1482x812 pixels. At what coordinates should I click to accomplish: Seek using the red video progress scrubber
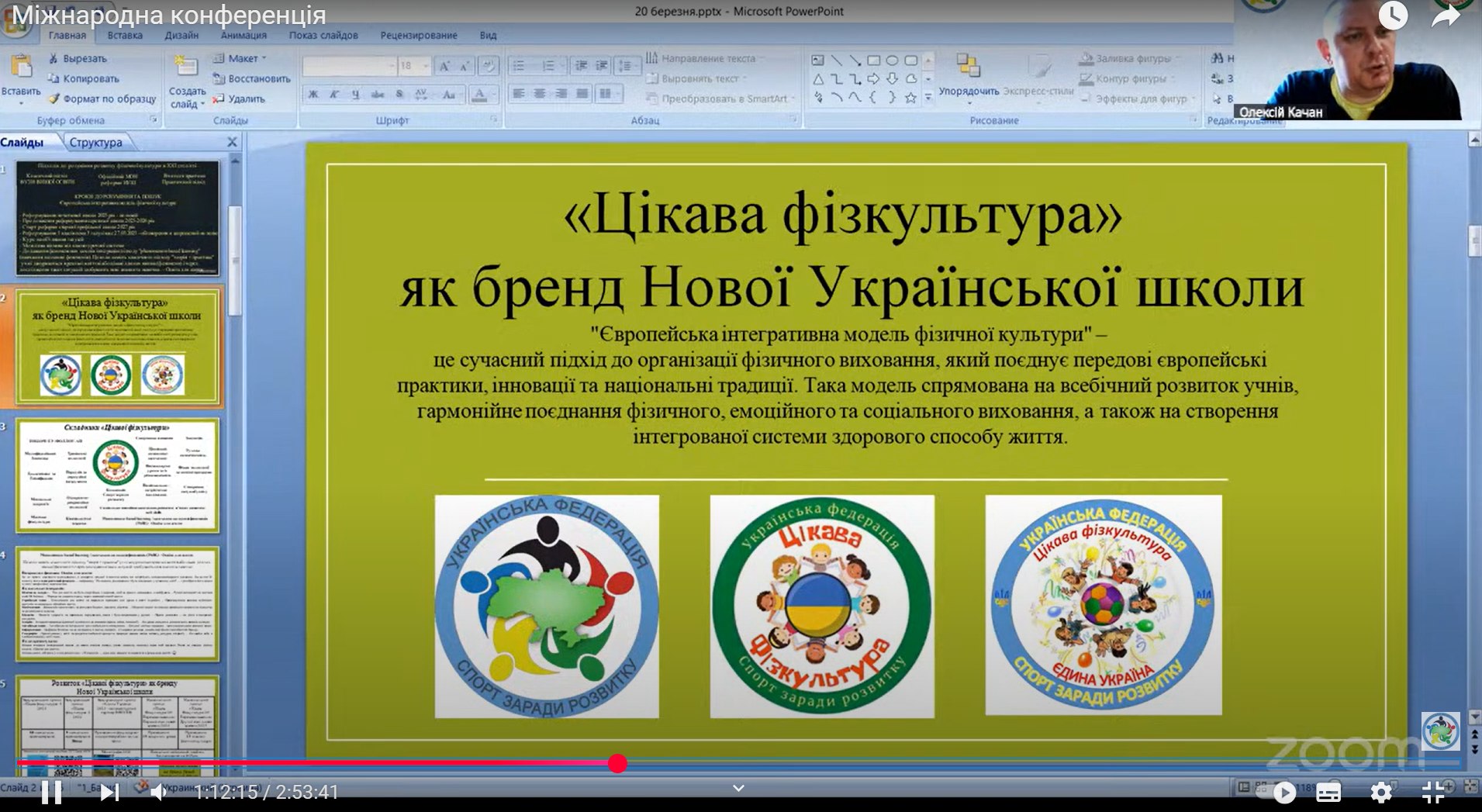(617, 764)
